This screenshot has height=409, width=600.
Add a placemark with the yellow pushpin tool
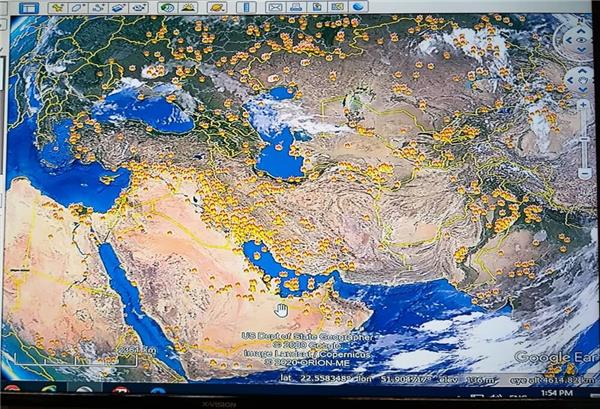(x=58, y=8)
